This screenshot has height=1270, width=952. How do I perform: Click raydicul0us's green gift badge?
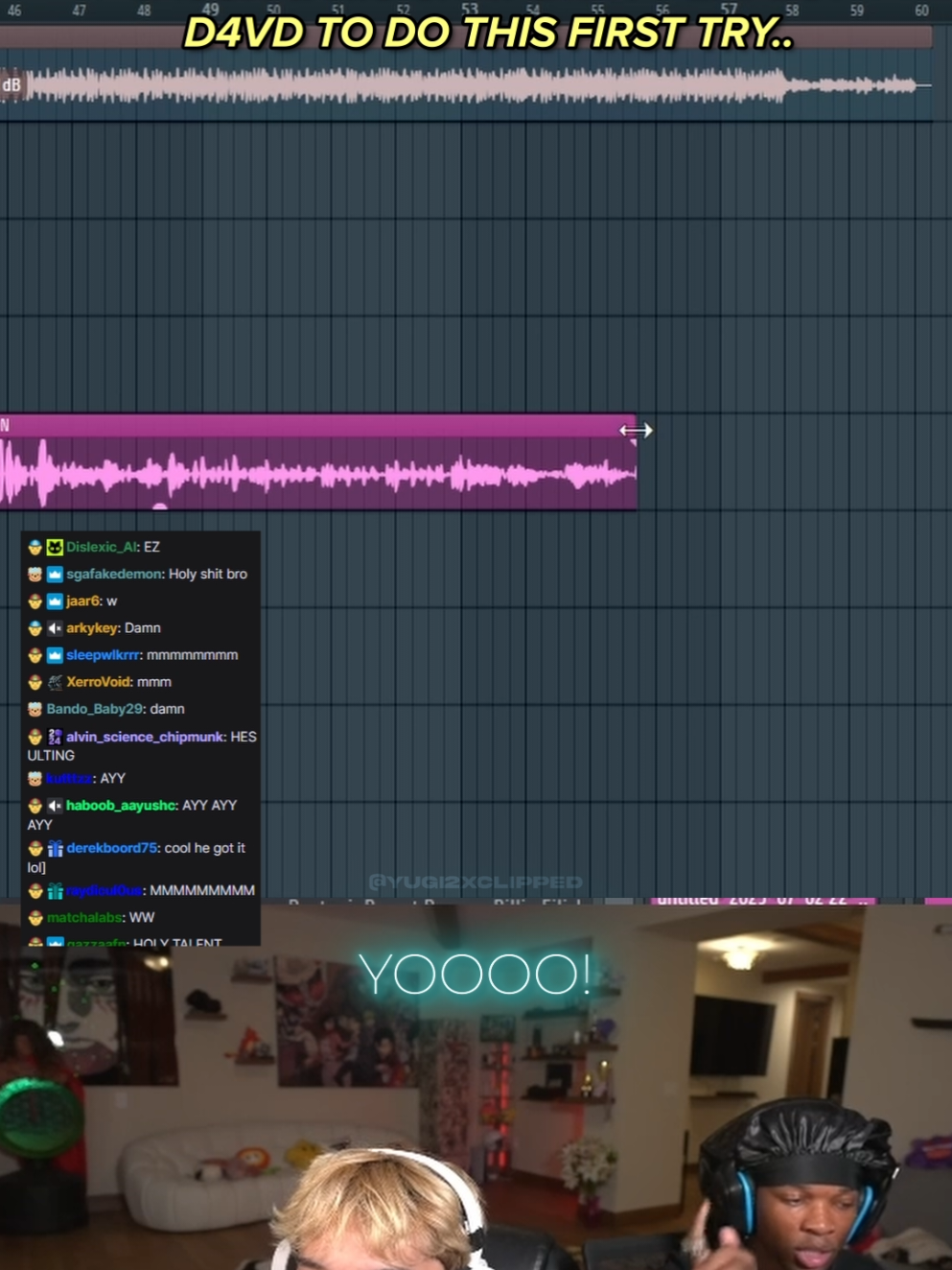point(54,890)
